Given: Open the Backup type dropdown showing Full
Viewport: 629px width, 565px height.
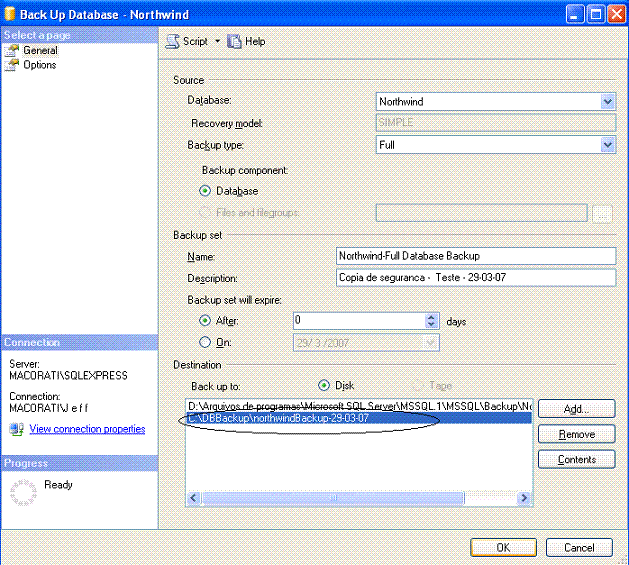Looking at the screenshot, I should coord(607,144).
